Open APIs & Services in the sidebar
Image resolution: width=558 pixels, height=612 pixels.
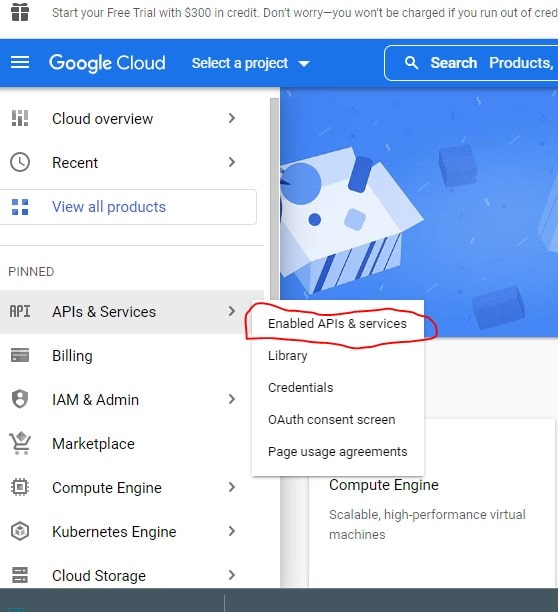[x=132, y=312]
